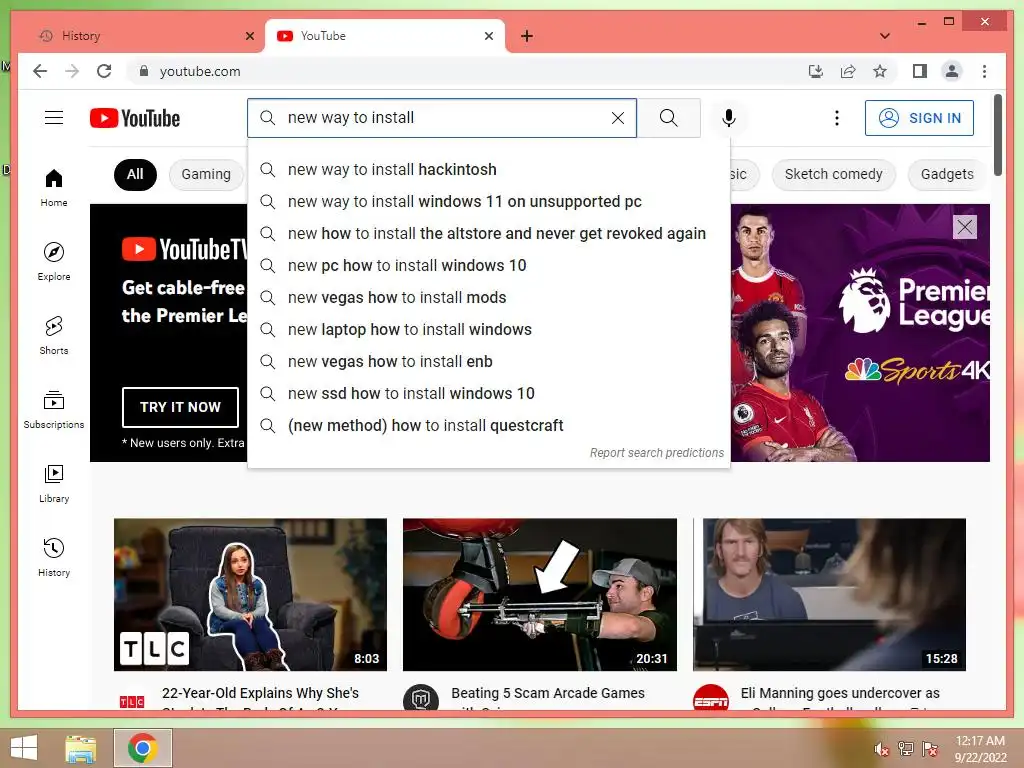Open the Eli Manning 15:28 video thumbnail
Screen dimensions: 1024x768
click(x=829, y=594)
